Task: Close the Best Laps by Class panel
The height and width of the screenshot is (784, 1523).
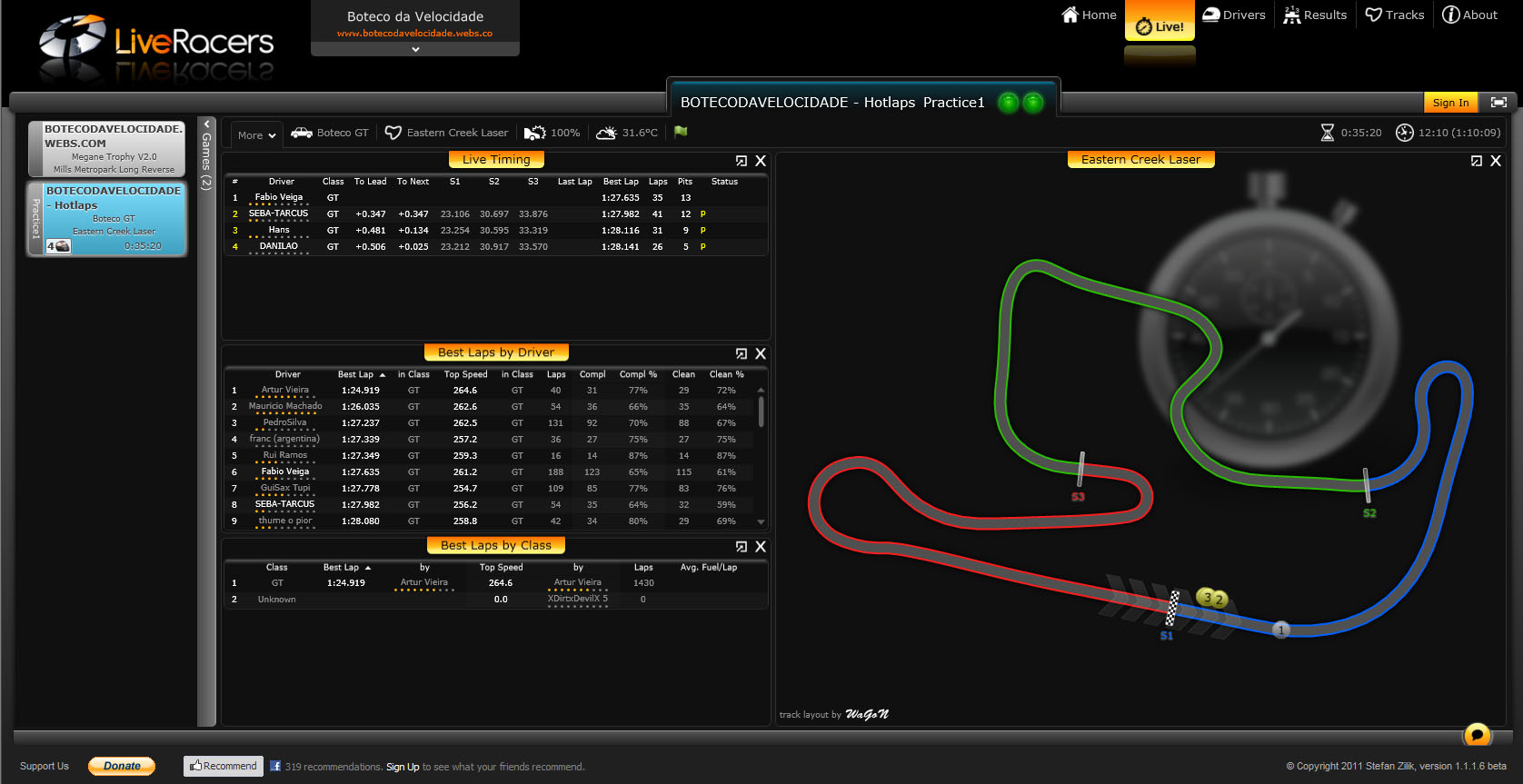Action: 761,547
